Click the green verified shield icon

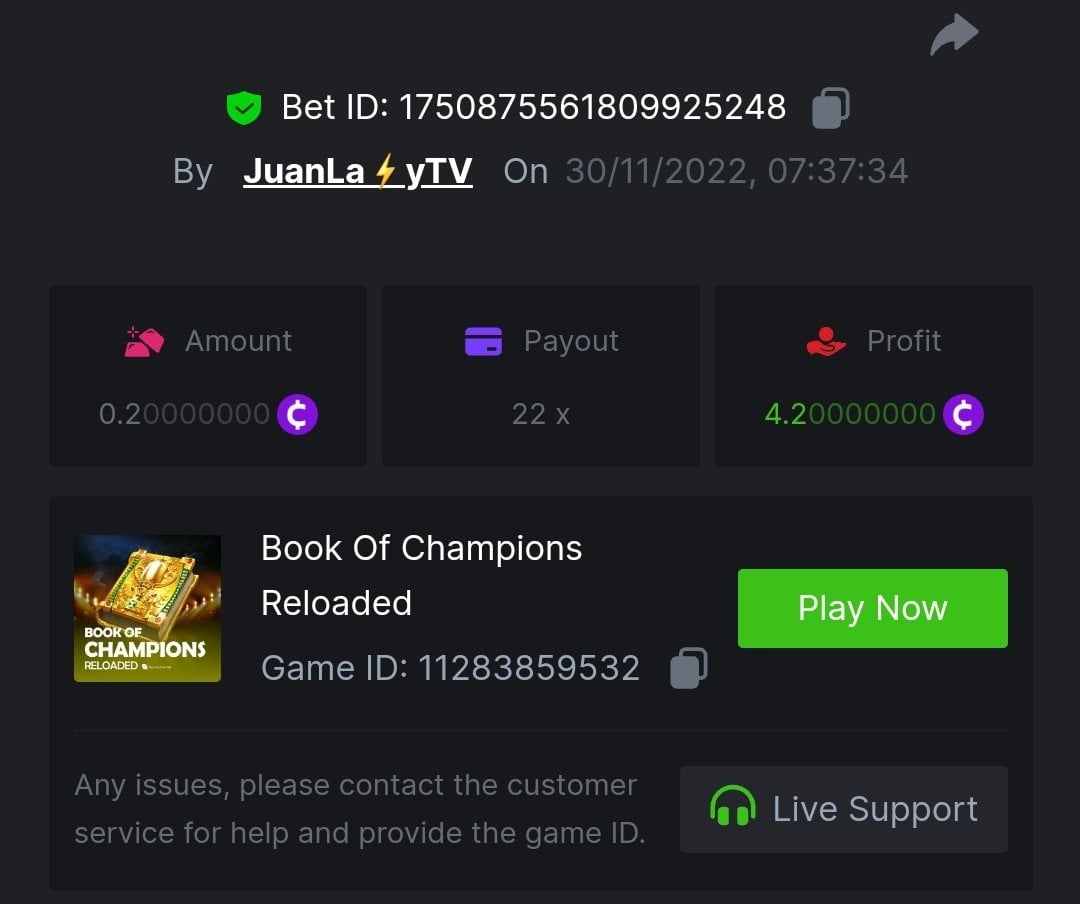click(244, 108)
